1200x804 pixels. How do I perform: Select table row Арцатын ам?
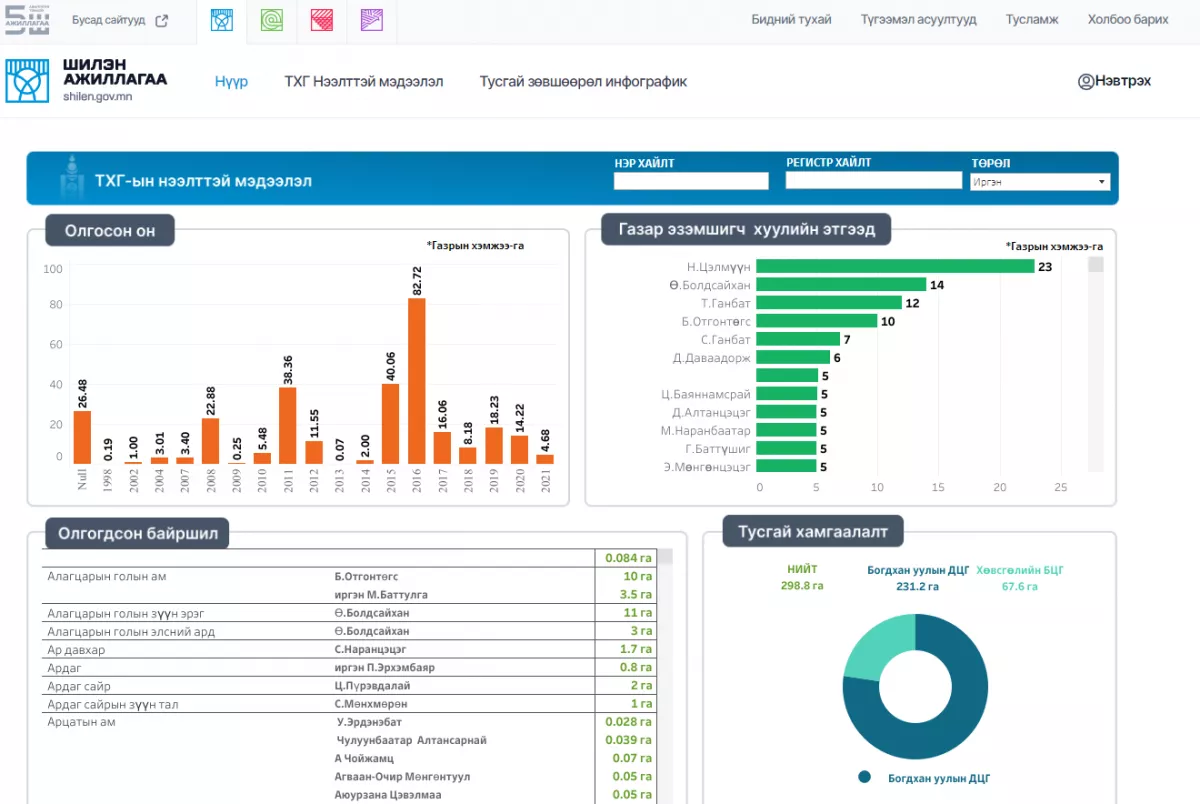coord(350,759)
